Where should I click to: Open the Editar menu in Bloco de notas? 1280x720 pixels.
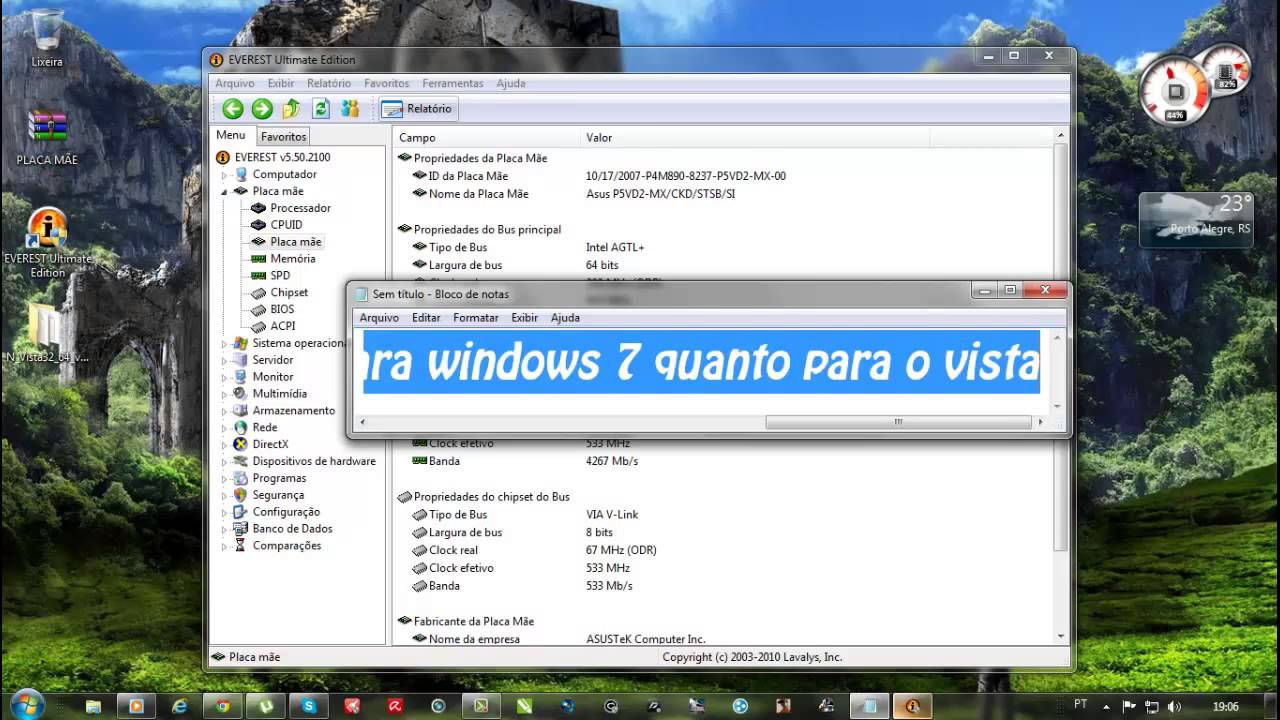(x=426, y=317)
